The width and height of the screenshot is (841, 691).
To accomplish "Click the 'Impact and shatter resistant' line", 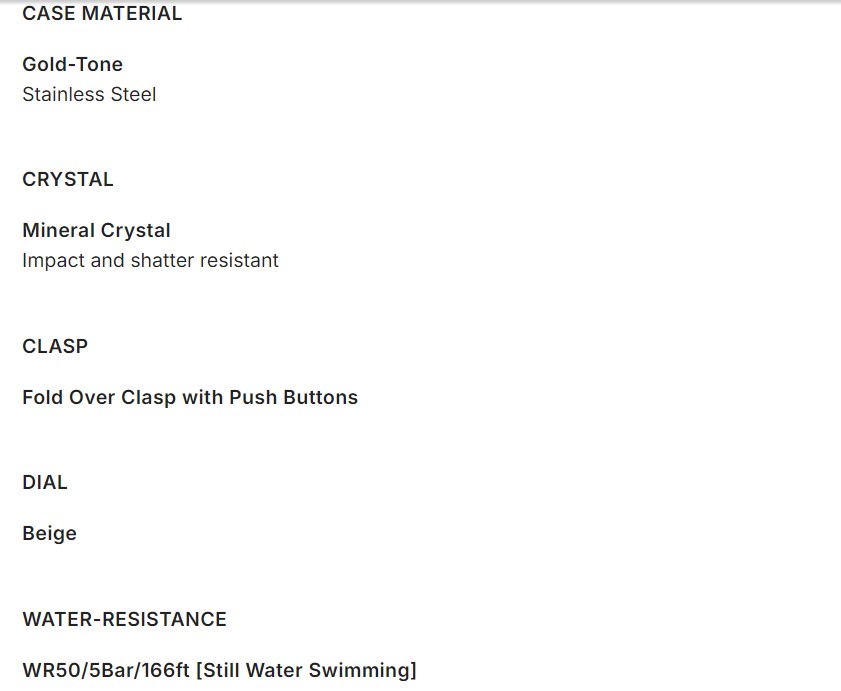I will pos(150,261).
